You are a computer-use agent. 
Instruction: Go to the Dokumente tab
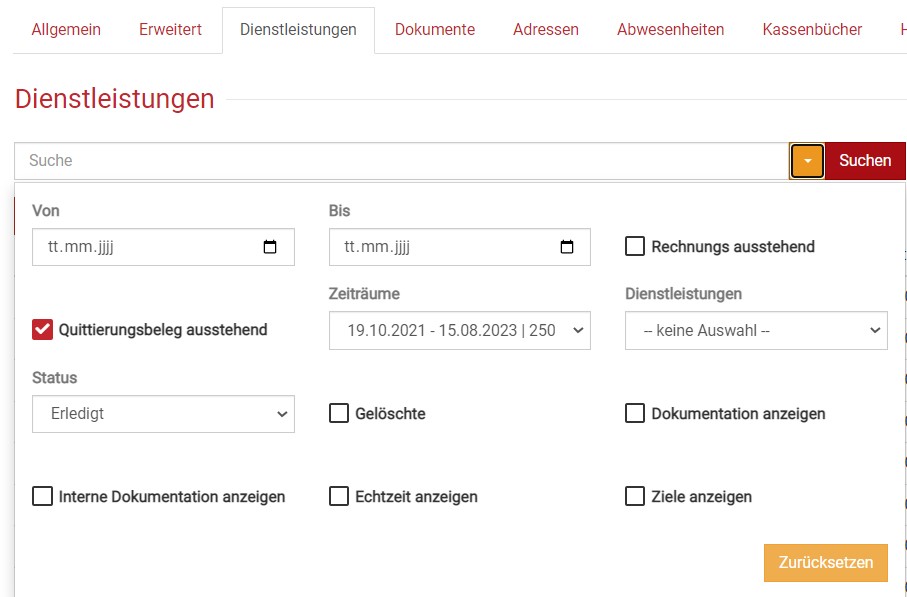coord(435,30)
